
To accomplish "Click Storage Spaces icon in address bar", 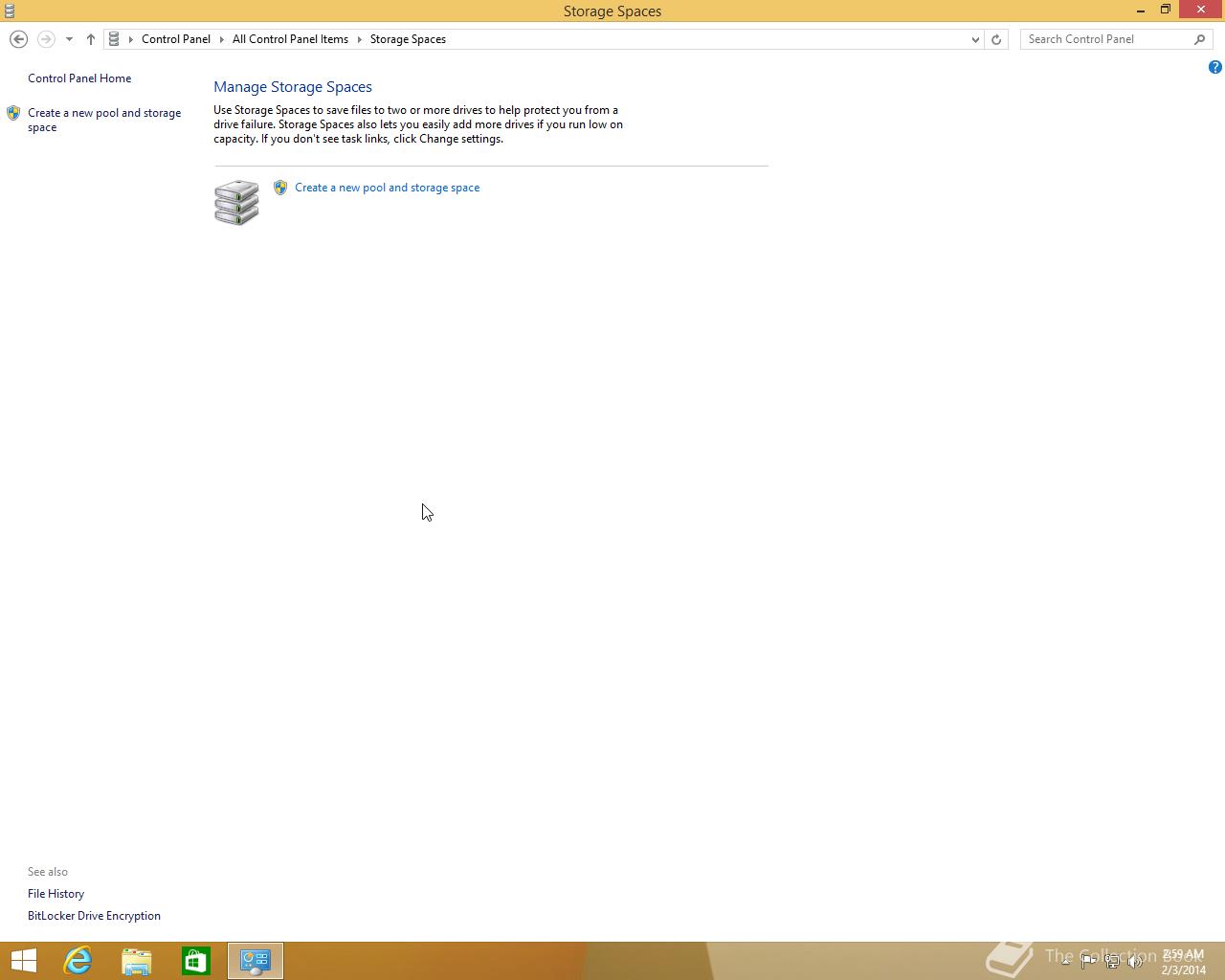I will pos(114,39).
